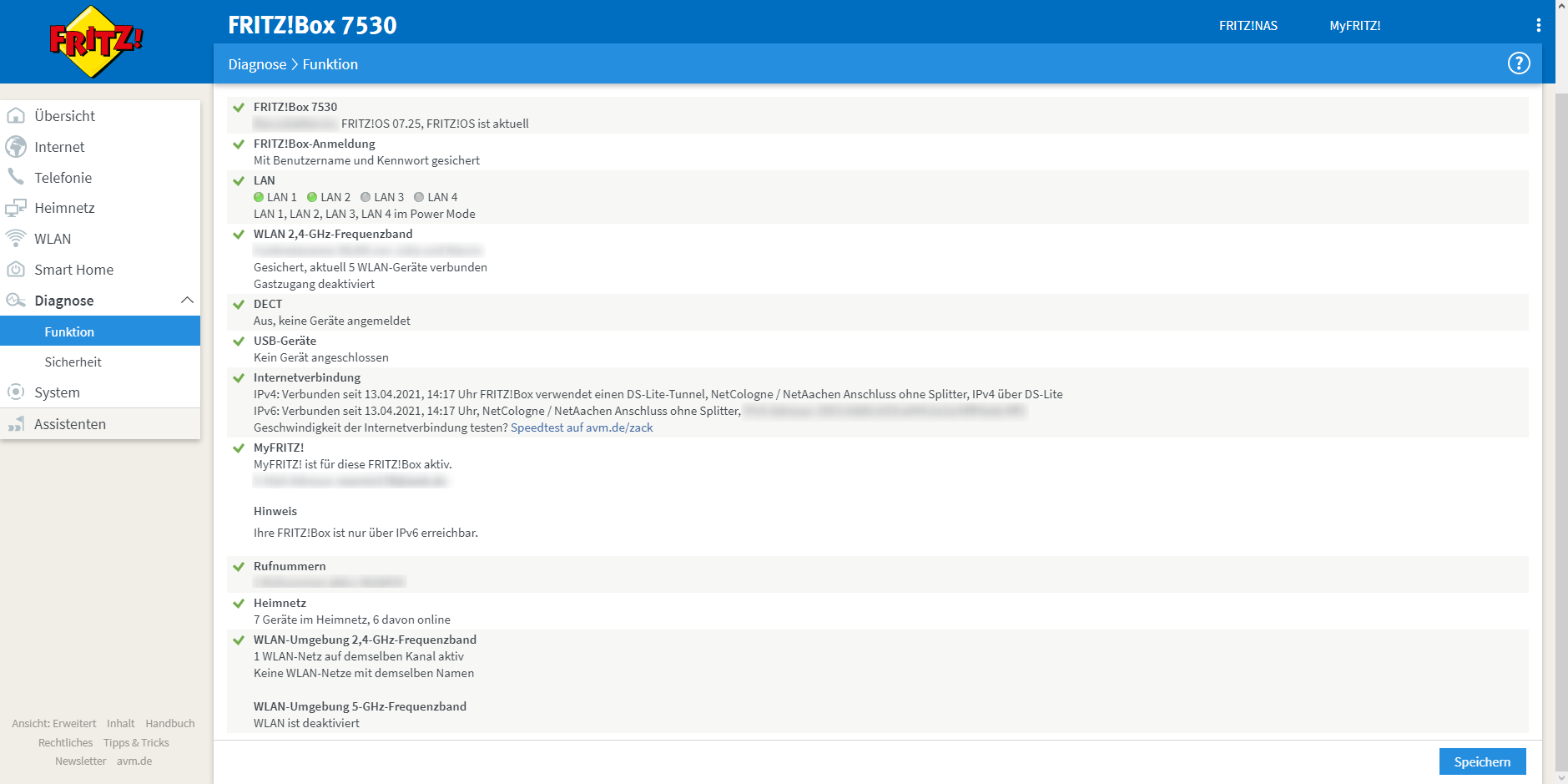
Task: Open the Smart Home menu
Action: [100, 270]
